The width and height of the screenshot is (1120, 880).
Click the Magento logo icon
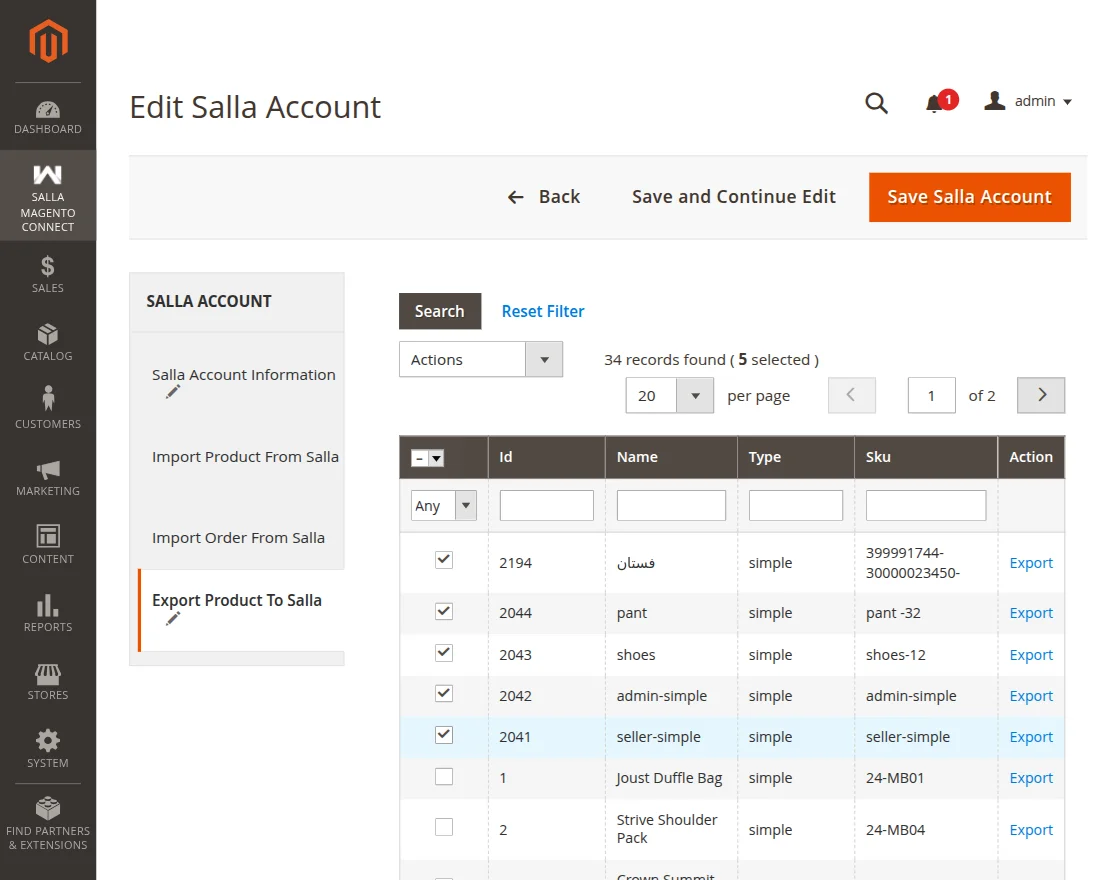[48, 41]
